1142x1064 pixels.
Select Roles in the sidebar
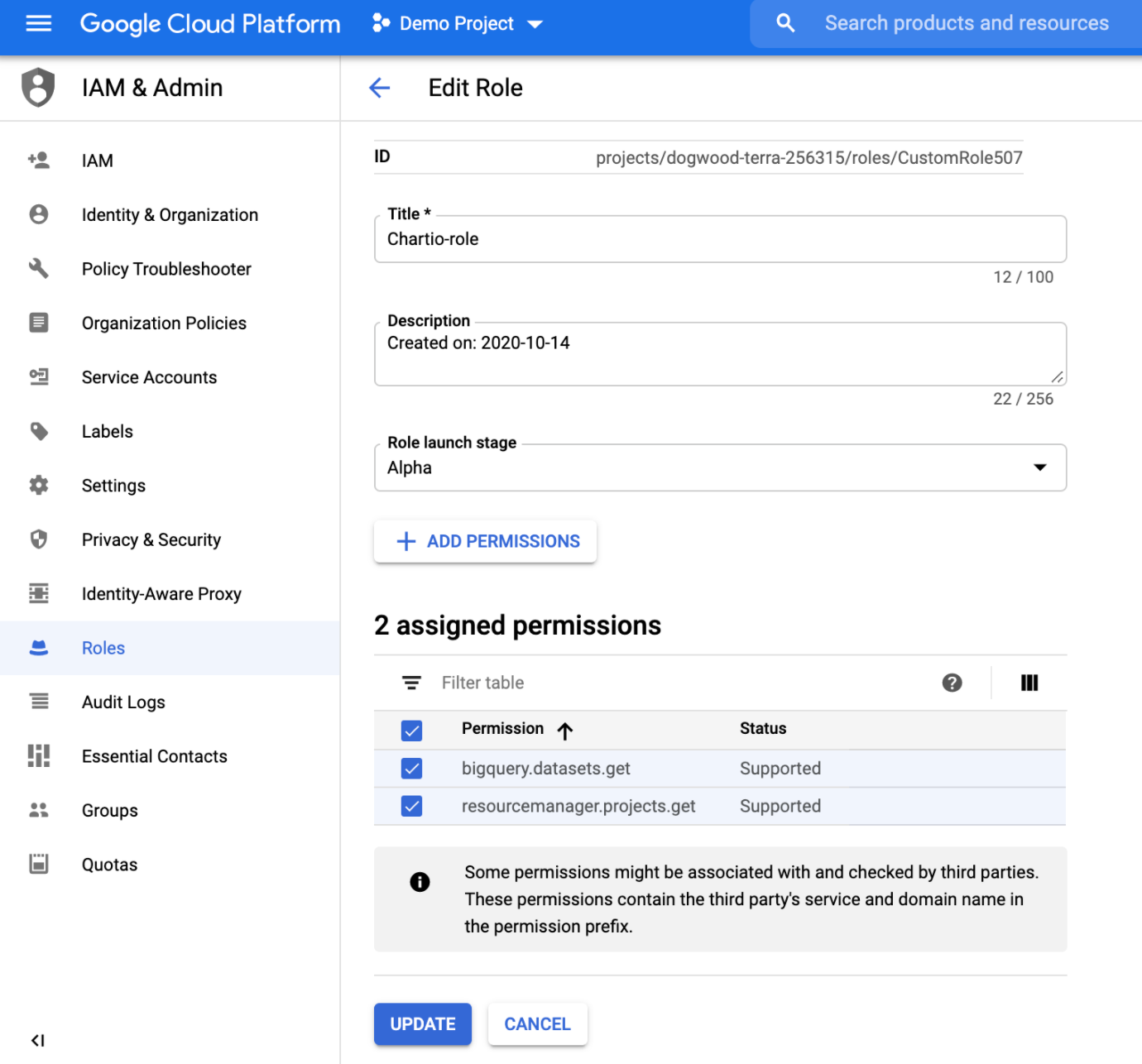pos(170,648)
